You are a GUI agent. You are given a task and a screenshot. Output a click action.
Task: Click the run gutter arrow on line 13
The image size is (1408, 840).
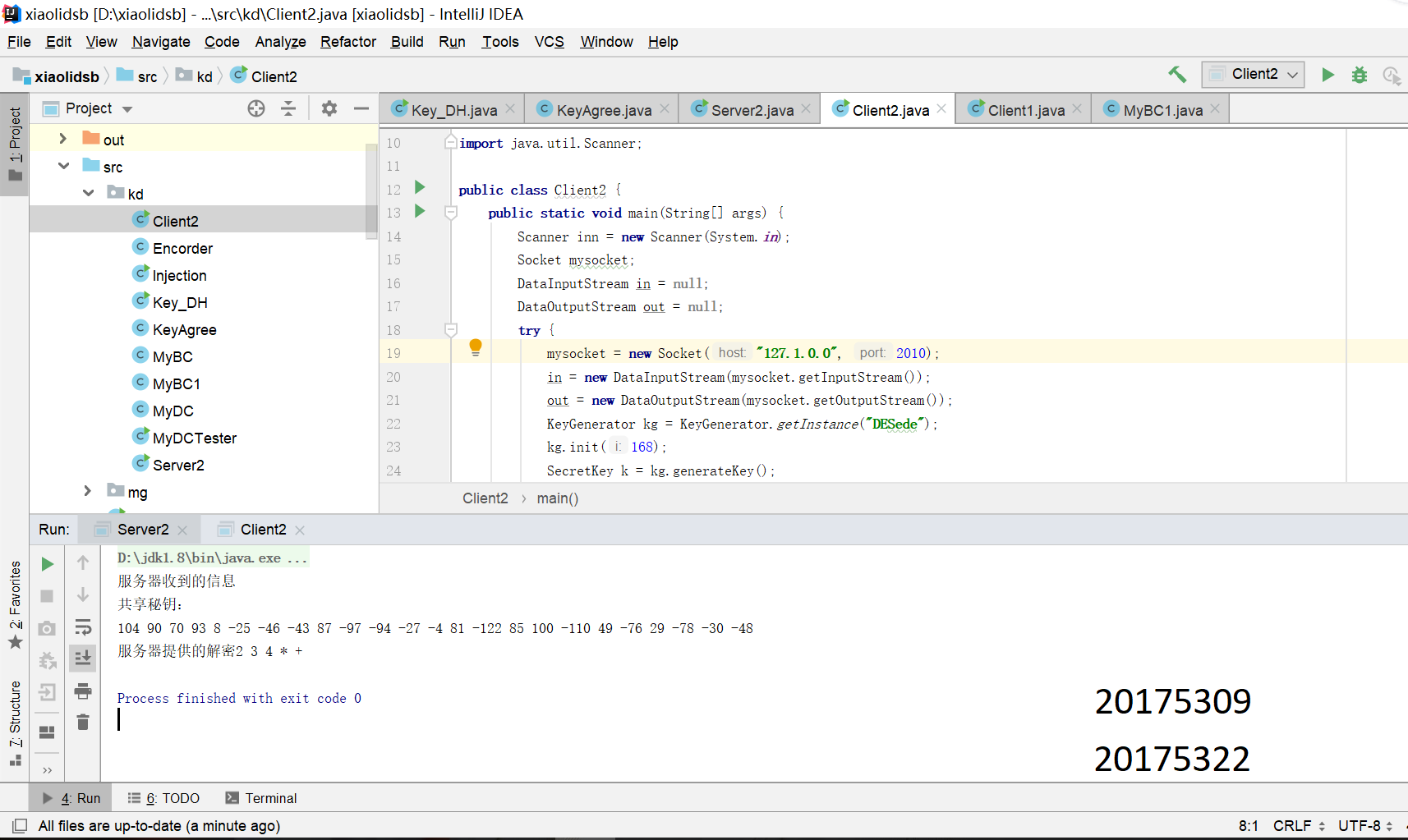coord(420,212)
